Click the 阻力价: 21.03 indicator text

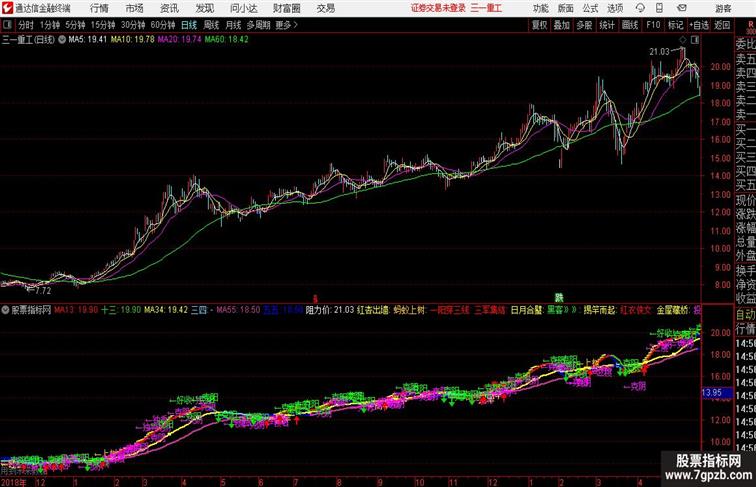click(x=330, y=310)
